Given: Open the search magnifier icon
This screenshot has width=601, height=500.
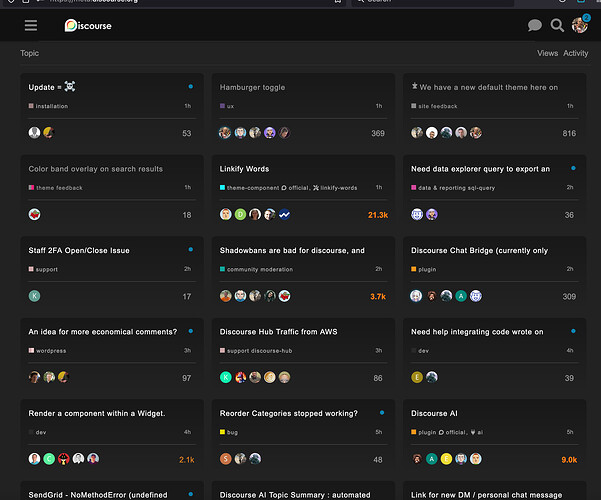Looking at the screenshot, I should point(557,26).
